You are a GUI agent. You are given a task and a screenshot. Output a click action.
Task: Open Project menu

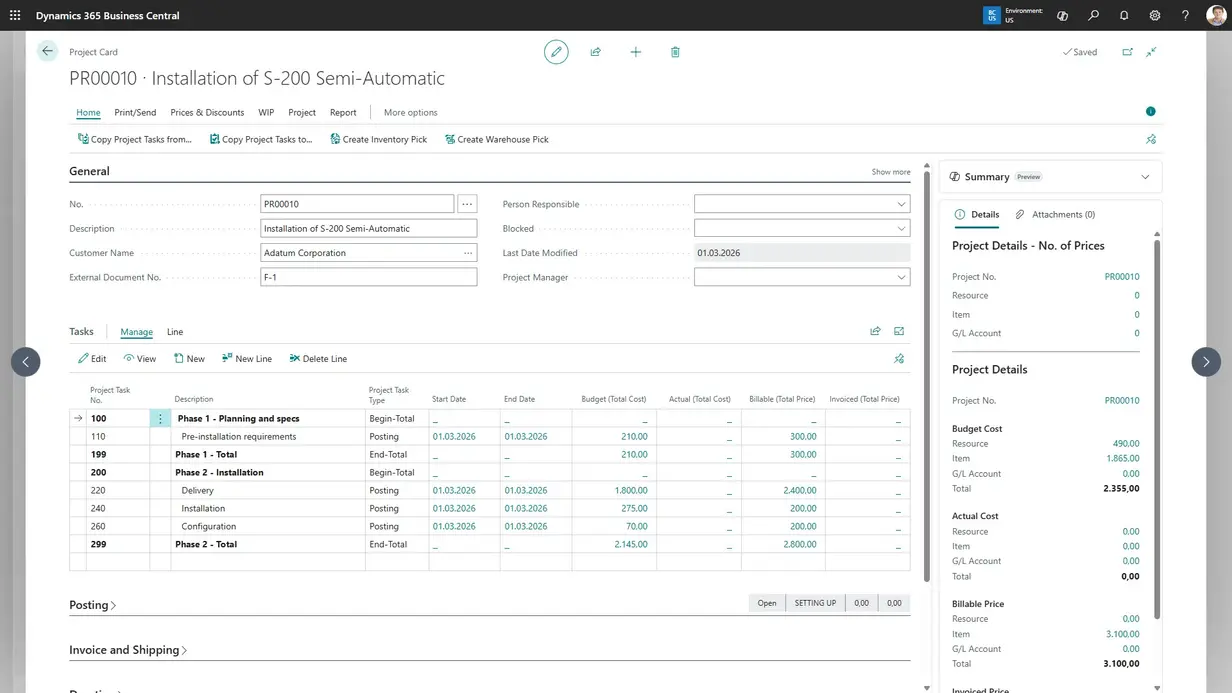pyautogui.click(x=302, y=112)
